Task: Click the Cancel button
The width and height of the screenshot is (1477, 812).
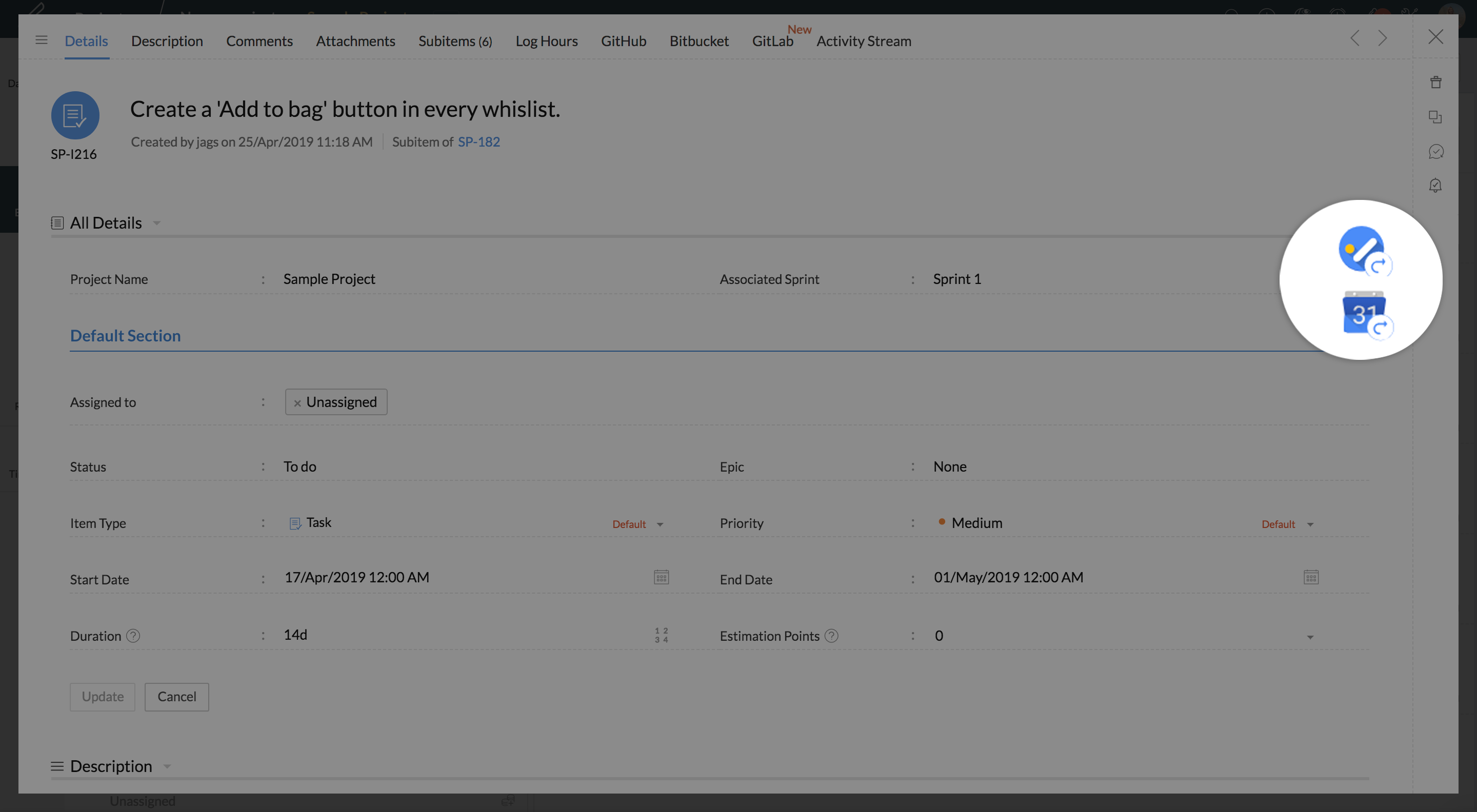Action: click(x=176, y=697)
